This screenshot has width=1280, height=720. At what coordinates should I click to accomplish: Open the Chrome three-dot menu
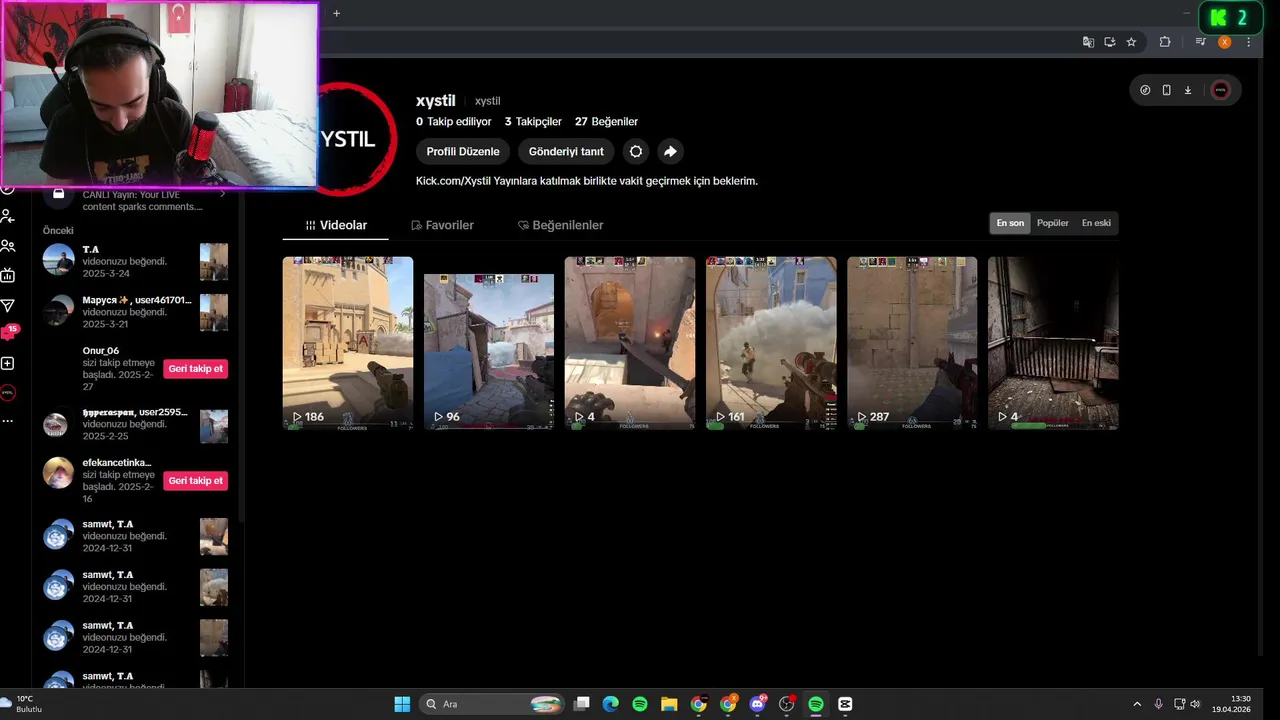(x=1249, y=42)
